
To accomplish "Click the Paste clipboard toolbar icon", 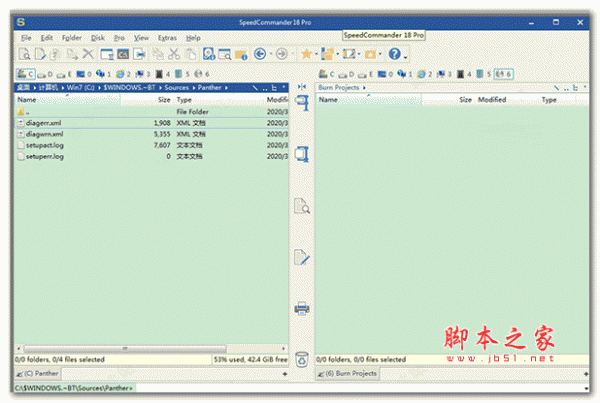I will click(190, 54).
